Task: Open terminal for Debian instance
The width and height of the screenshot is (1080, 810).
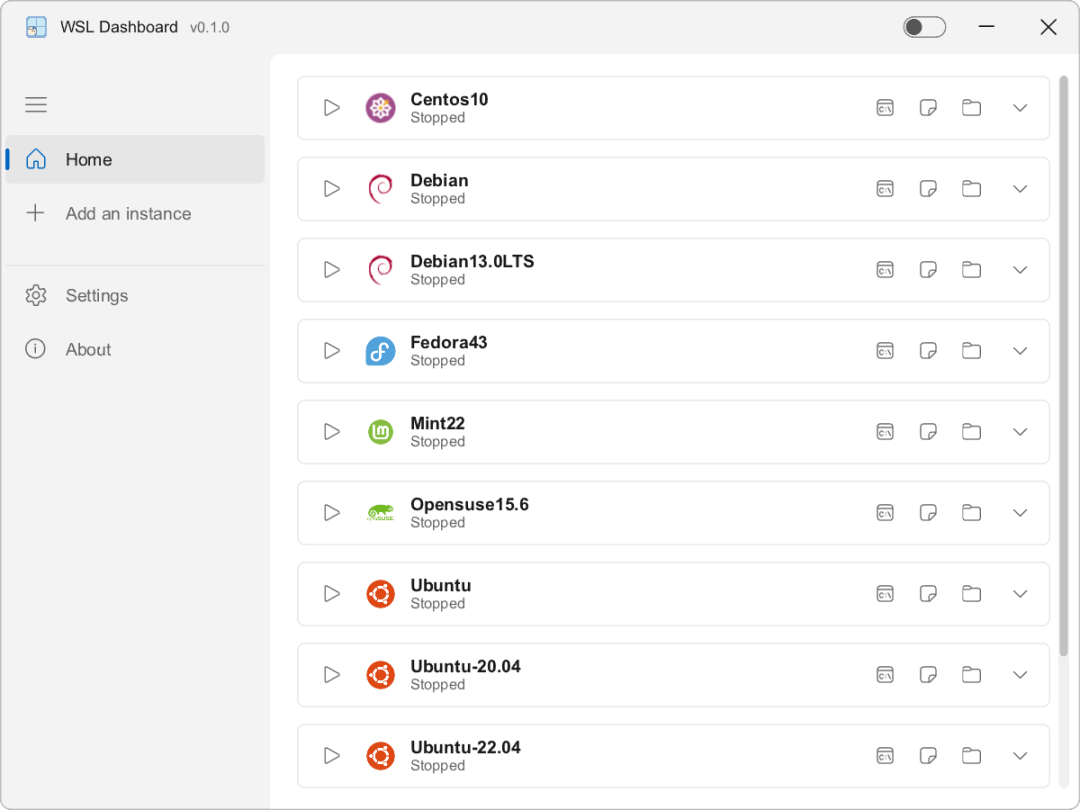Action: pos(885,189)
